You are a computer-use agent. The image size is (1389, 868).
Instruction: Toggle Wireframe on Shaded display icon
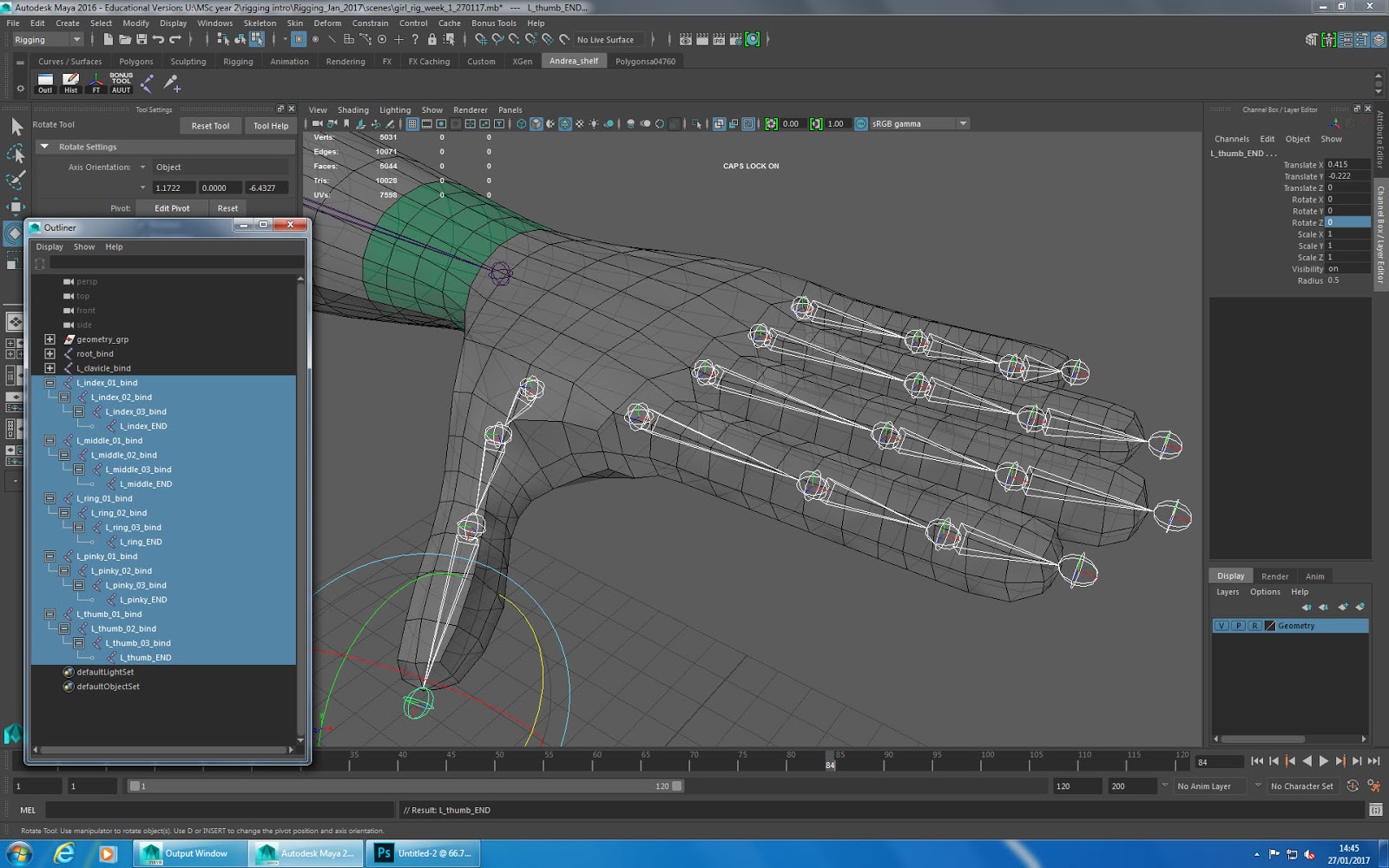(566, 123)
